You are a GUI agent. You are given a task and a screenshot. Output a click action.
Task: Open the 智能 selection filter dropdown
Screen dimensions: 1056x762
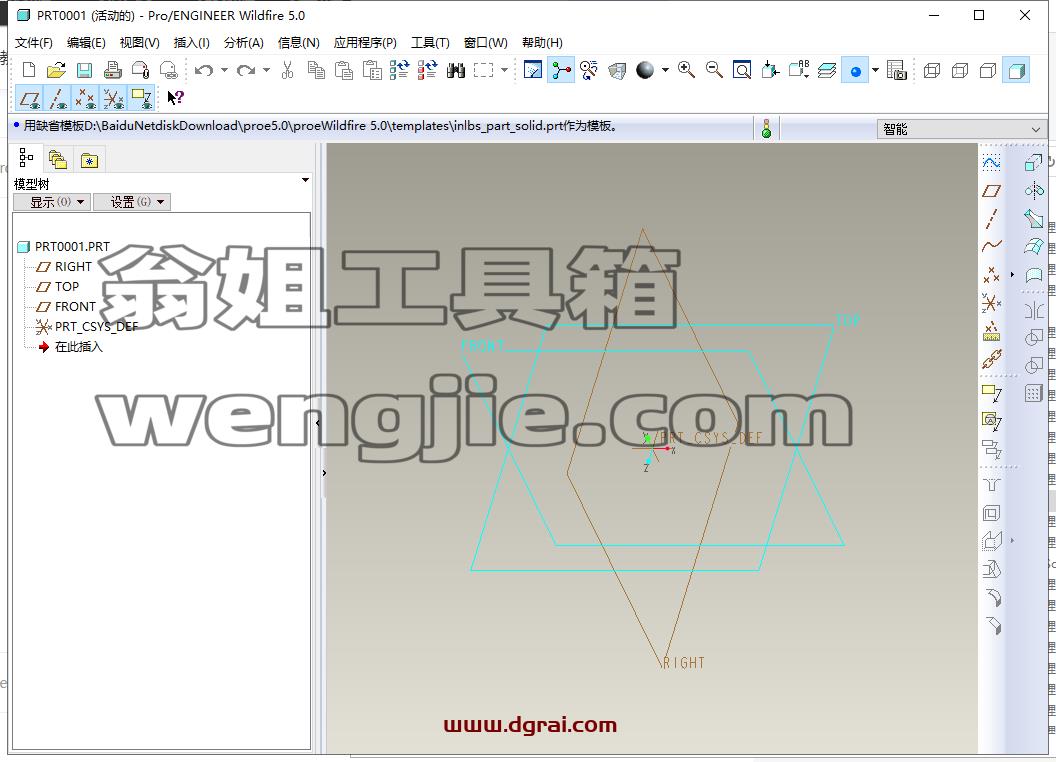961,129
